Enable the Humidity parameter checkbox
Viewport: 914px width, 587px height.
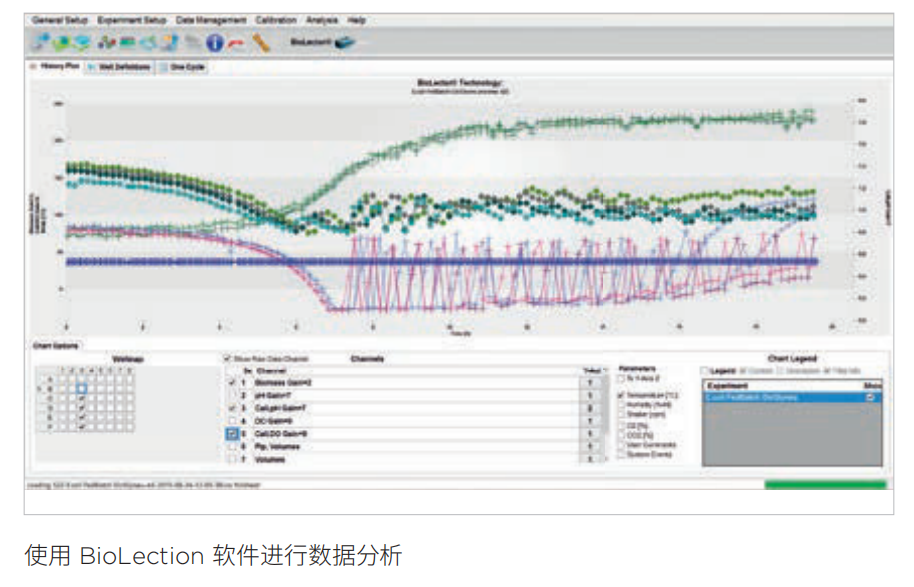coord(621,405)
